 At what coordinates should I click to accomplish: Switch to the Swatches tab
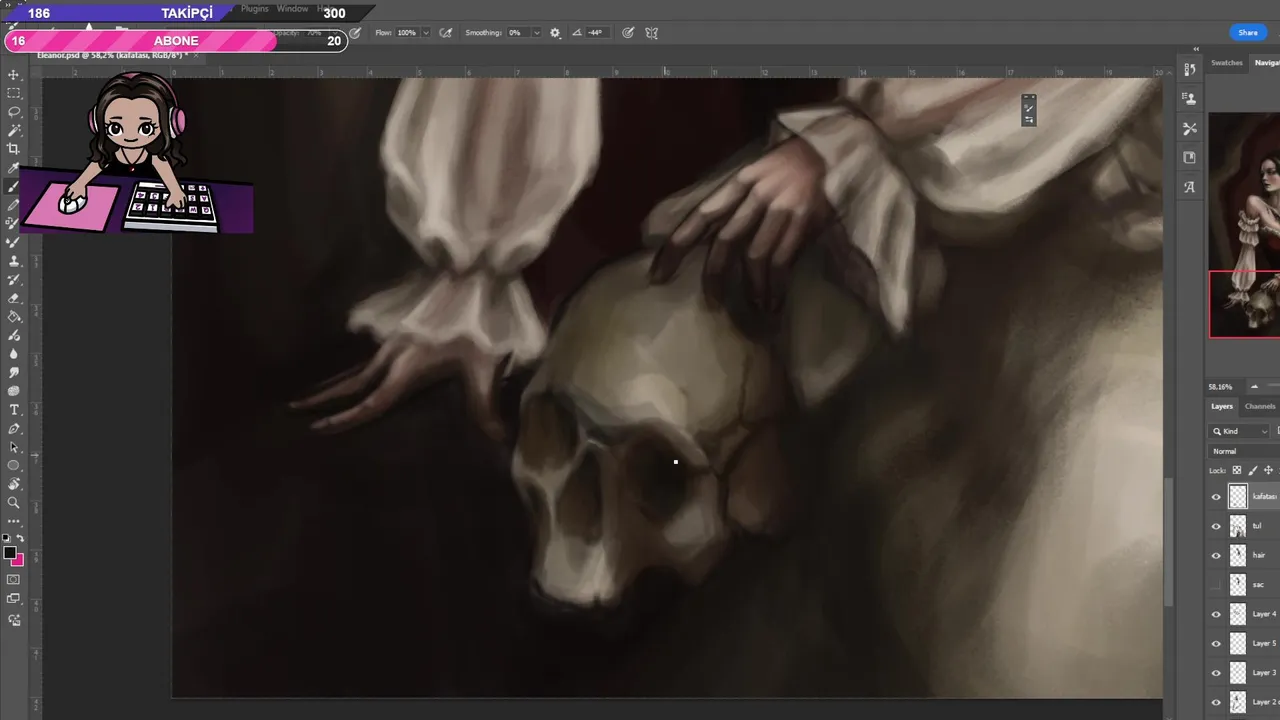pyautogui.click(x=1227, y=63)
